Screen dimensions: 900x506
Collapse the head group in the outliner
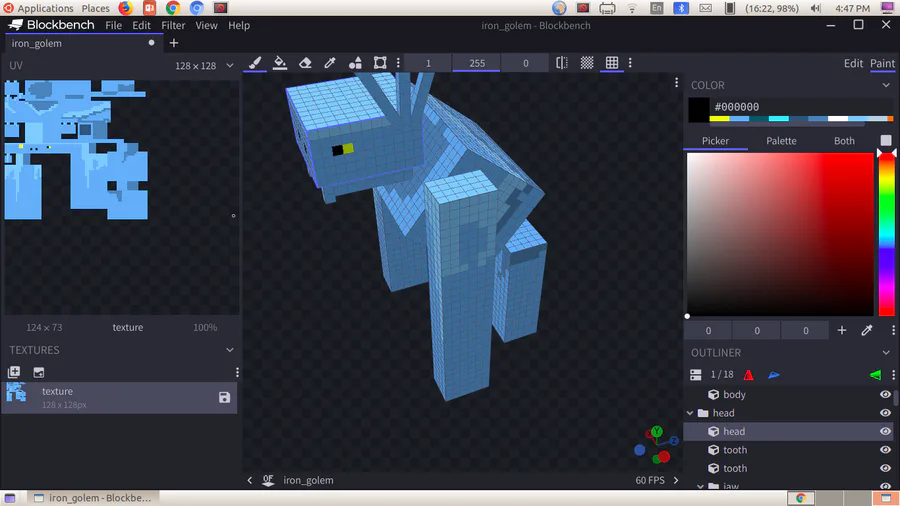690,413
